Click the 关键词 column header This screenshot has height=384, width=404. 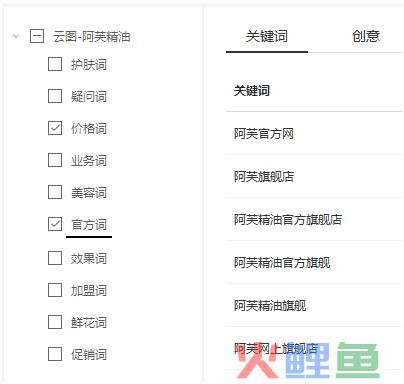click(x=252, y=90)
